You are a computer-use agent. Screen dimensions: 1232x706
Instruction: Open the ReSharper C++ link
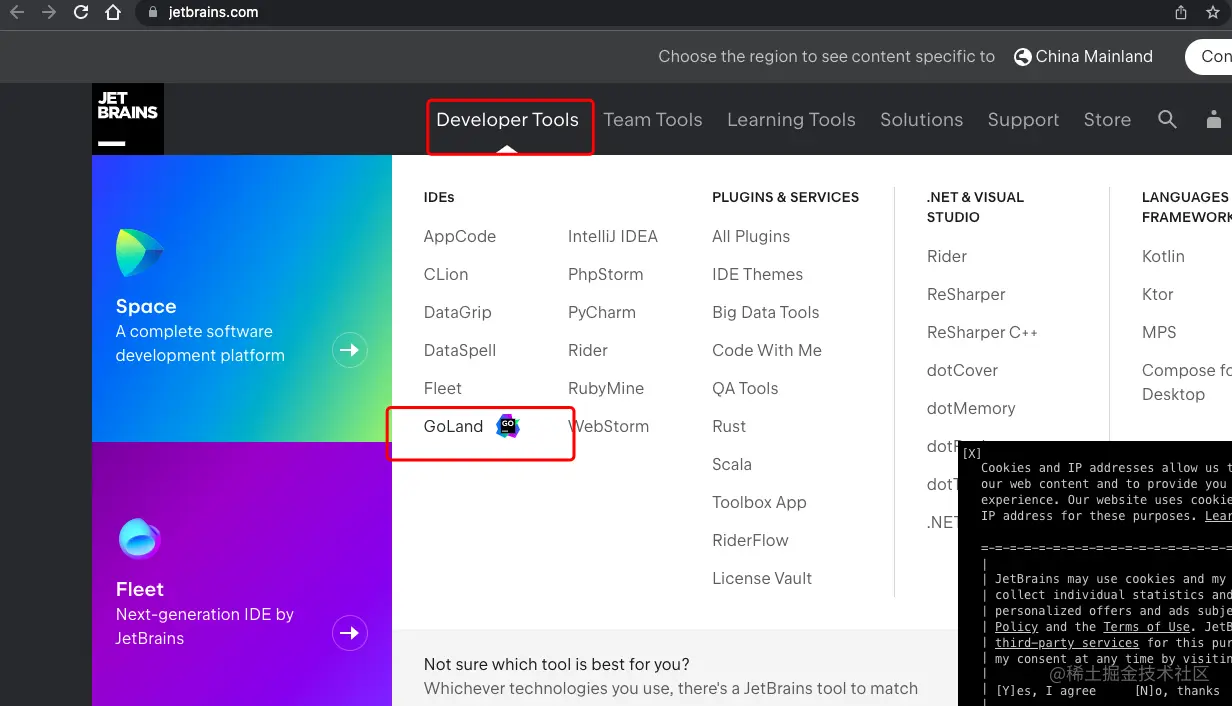pyautogui.click(x=982, y=333)
